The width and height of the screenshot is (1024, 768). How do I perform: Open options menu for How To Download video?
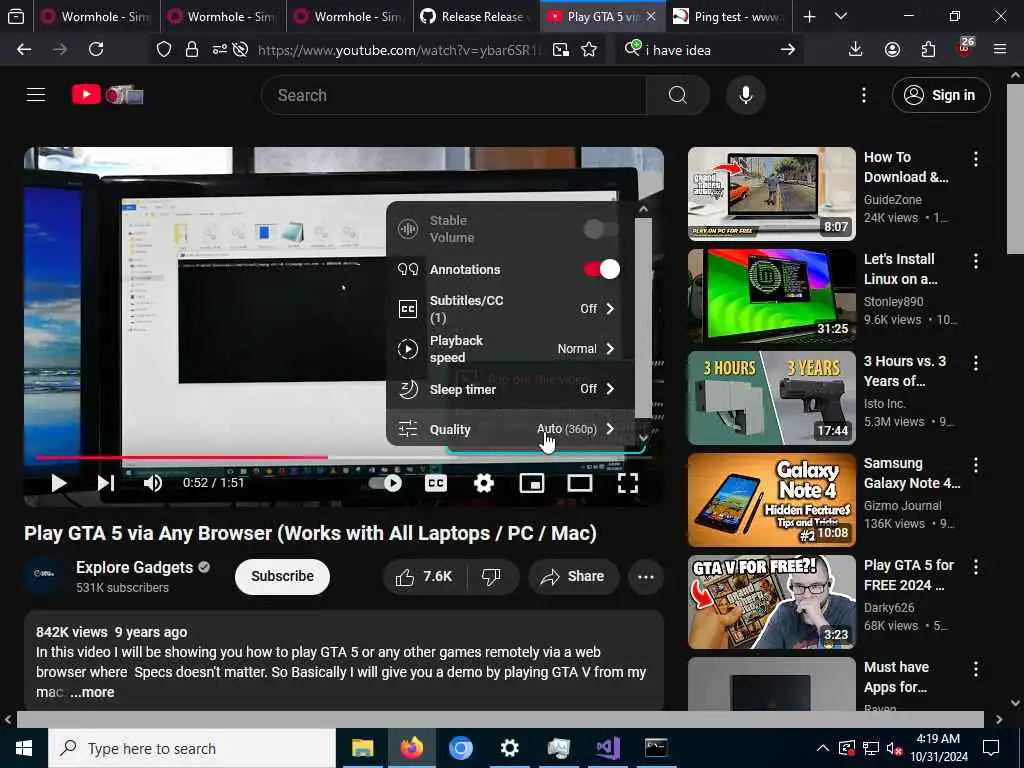pos(976,159)
